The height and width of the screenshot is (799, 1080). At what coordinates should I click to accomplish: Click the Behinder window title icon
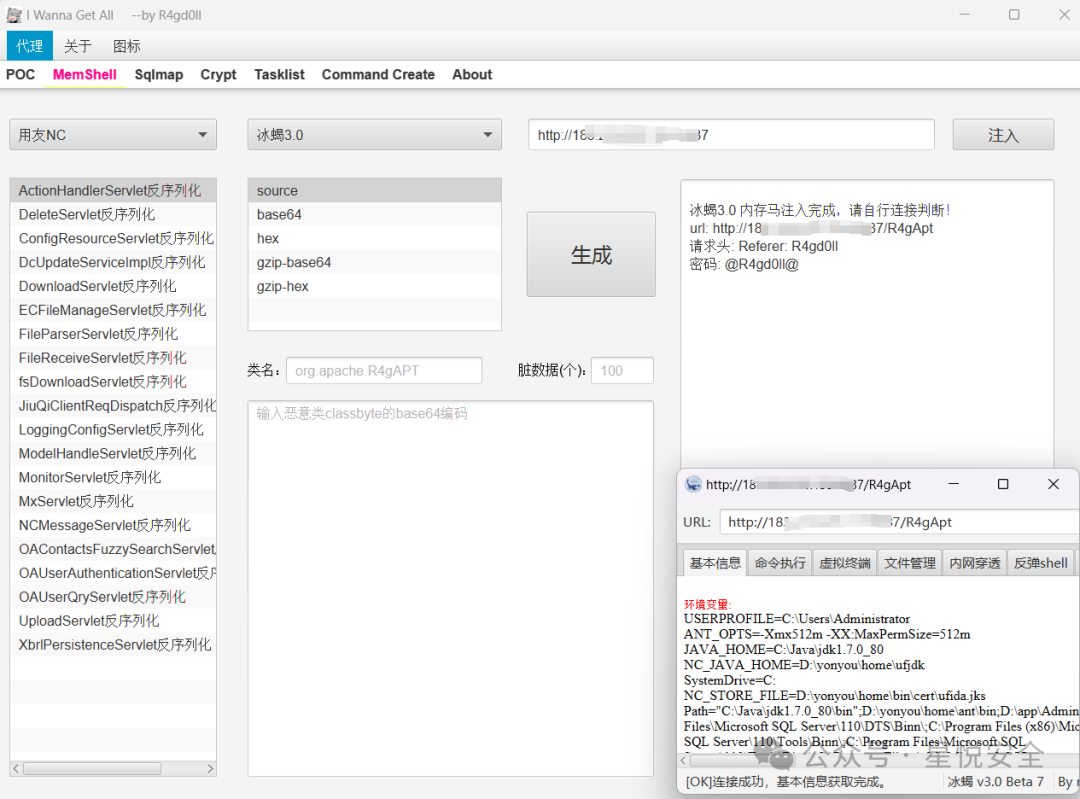693,484
